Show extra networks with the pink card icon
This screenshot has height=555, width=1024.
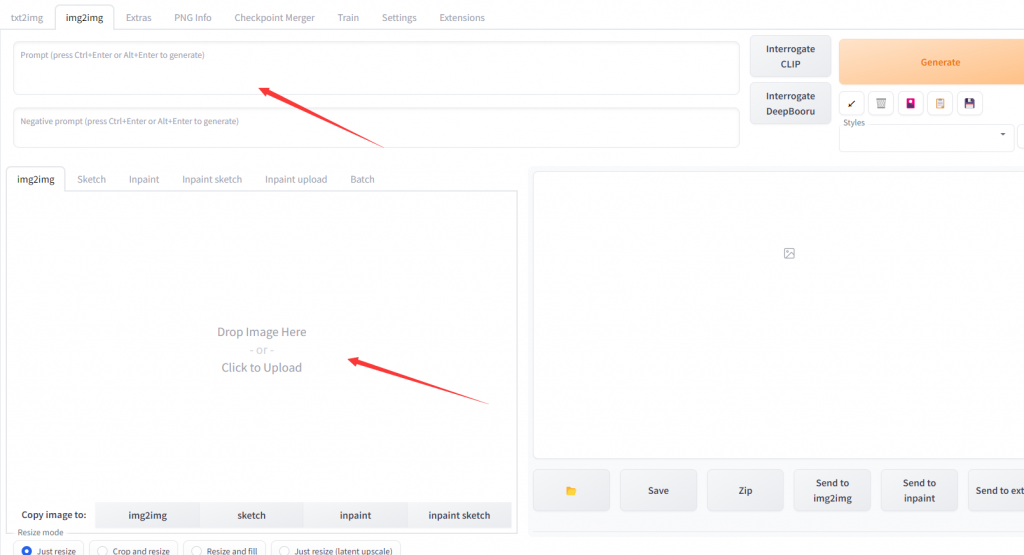[910, 103]
